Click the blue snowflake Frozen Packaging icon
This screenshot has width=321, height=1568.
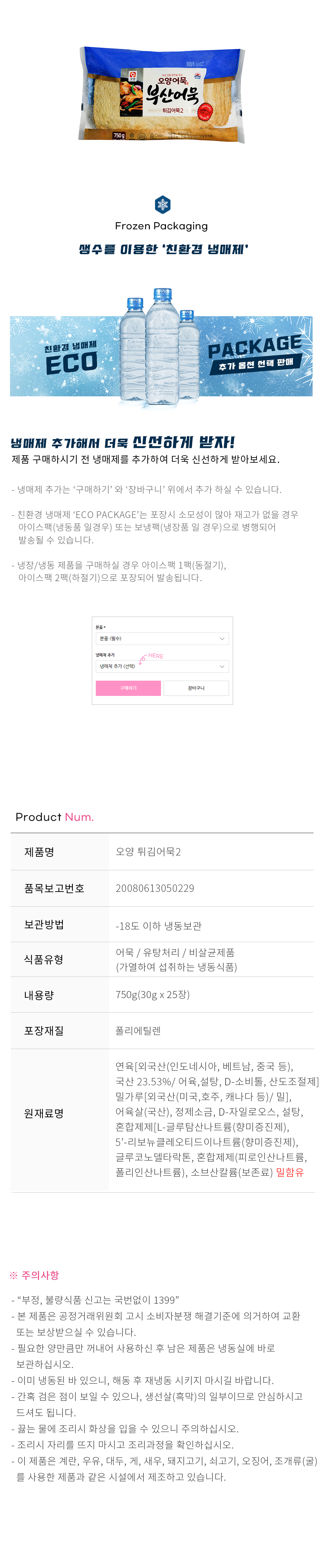pyautogui.click(x=161, y=204)
